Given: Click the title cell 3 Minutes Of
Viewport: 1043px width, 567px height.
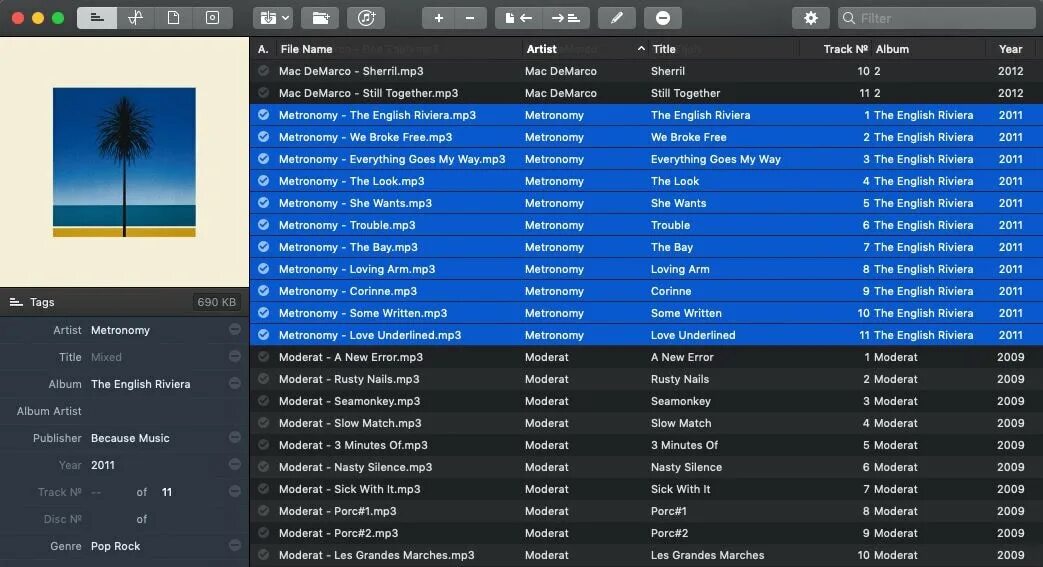Looking at the screenshot, I should pyautogui.click(x=684, y=445).
